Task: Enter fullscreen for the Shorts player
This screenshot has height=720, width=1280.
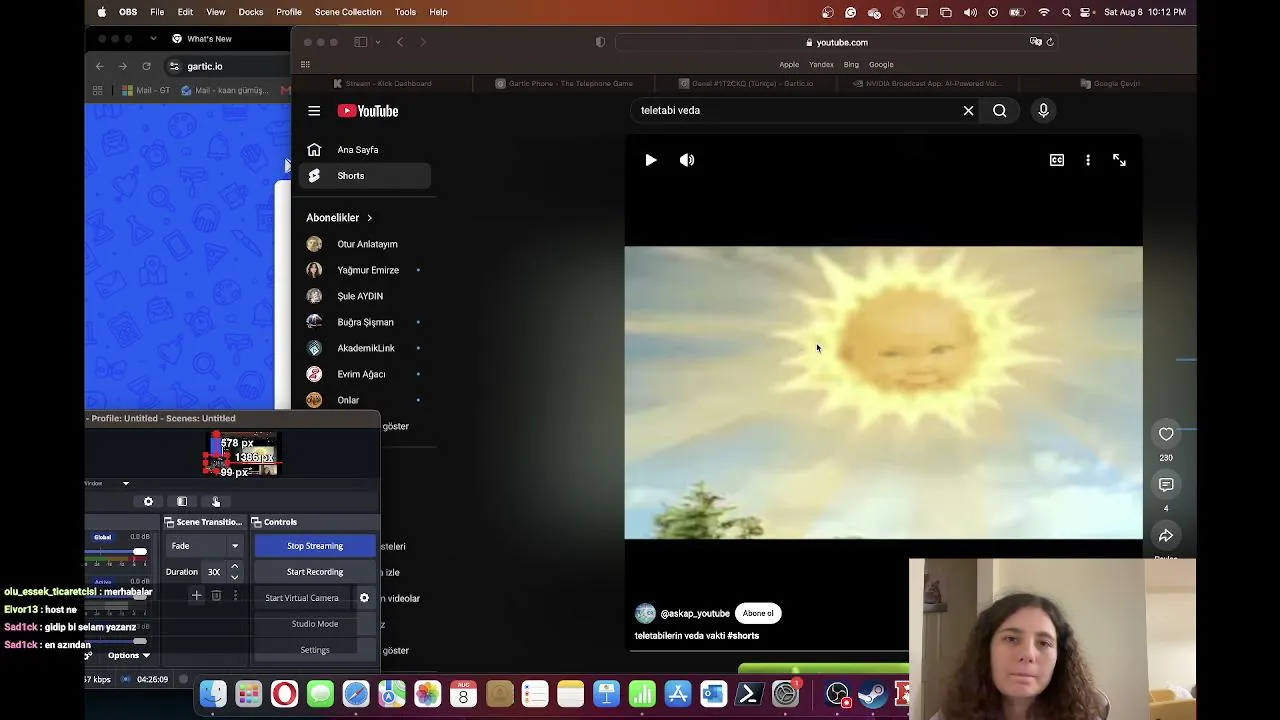Action: 1119,160
